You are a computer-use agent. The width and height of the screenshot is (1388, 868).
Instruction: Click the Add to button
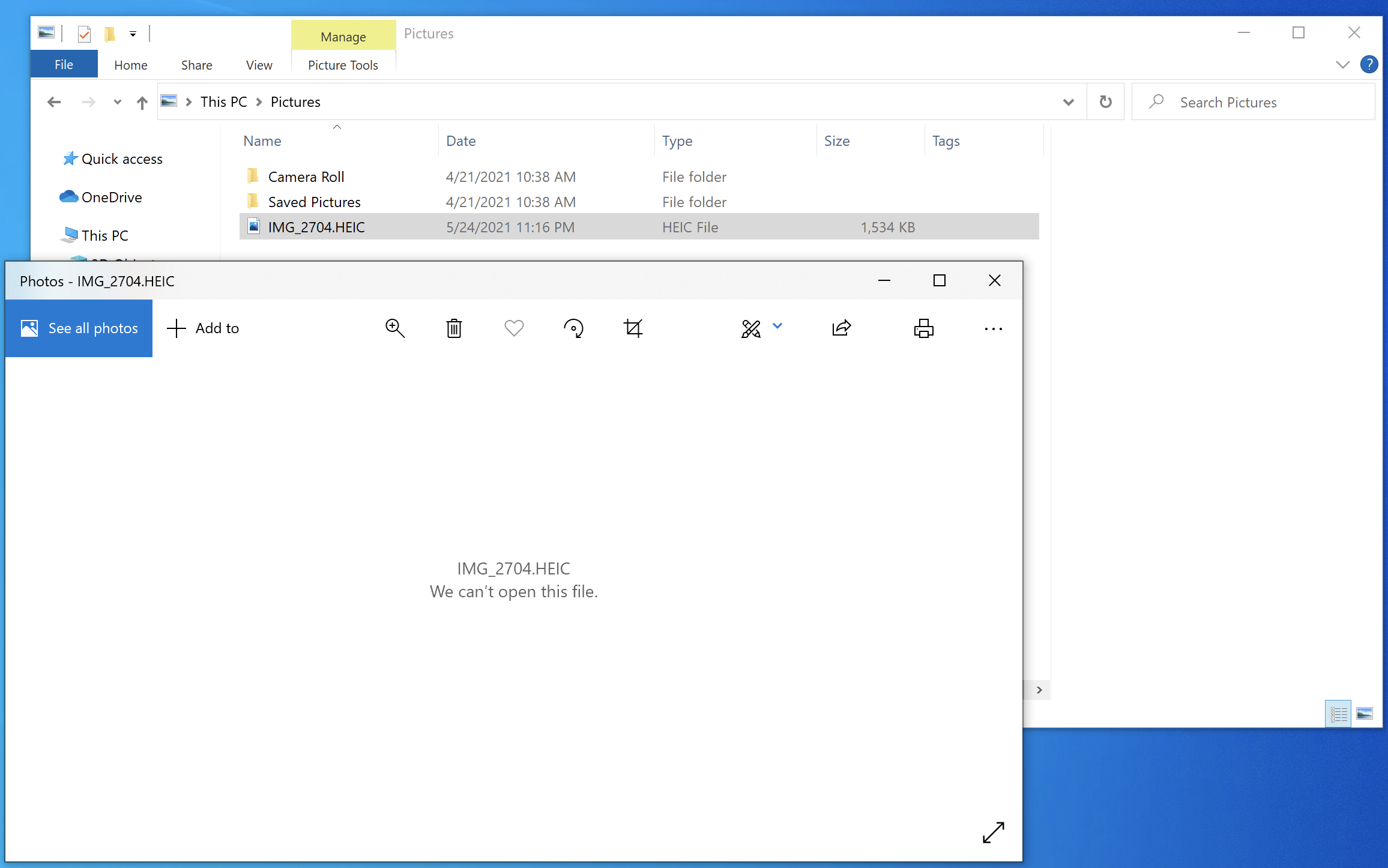203,328
